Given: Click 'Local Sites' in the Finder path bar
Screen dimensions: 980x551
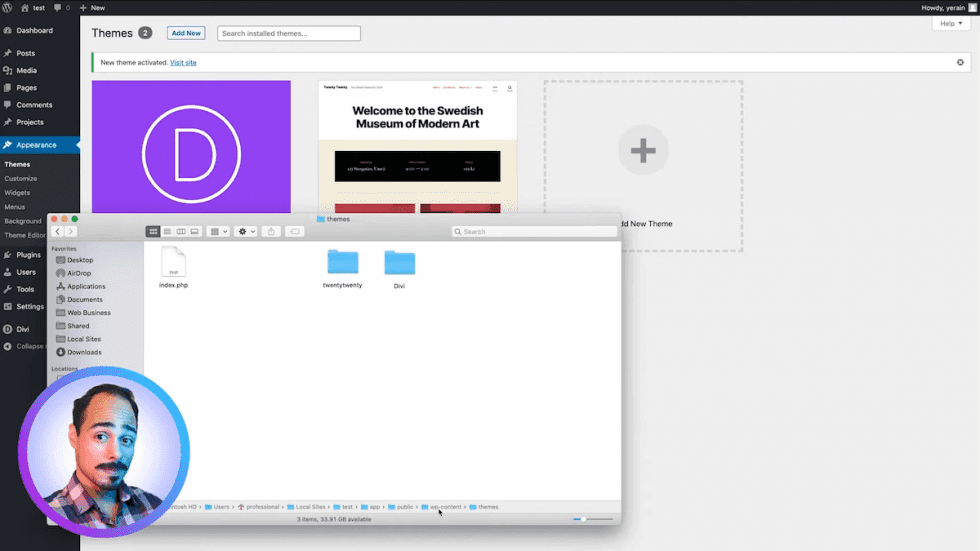Looking at the screenshot, I should [x=306, y=507].
